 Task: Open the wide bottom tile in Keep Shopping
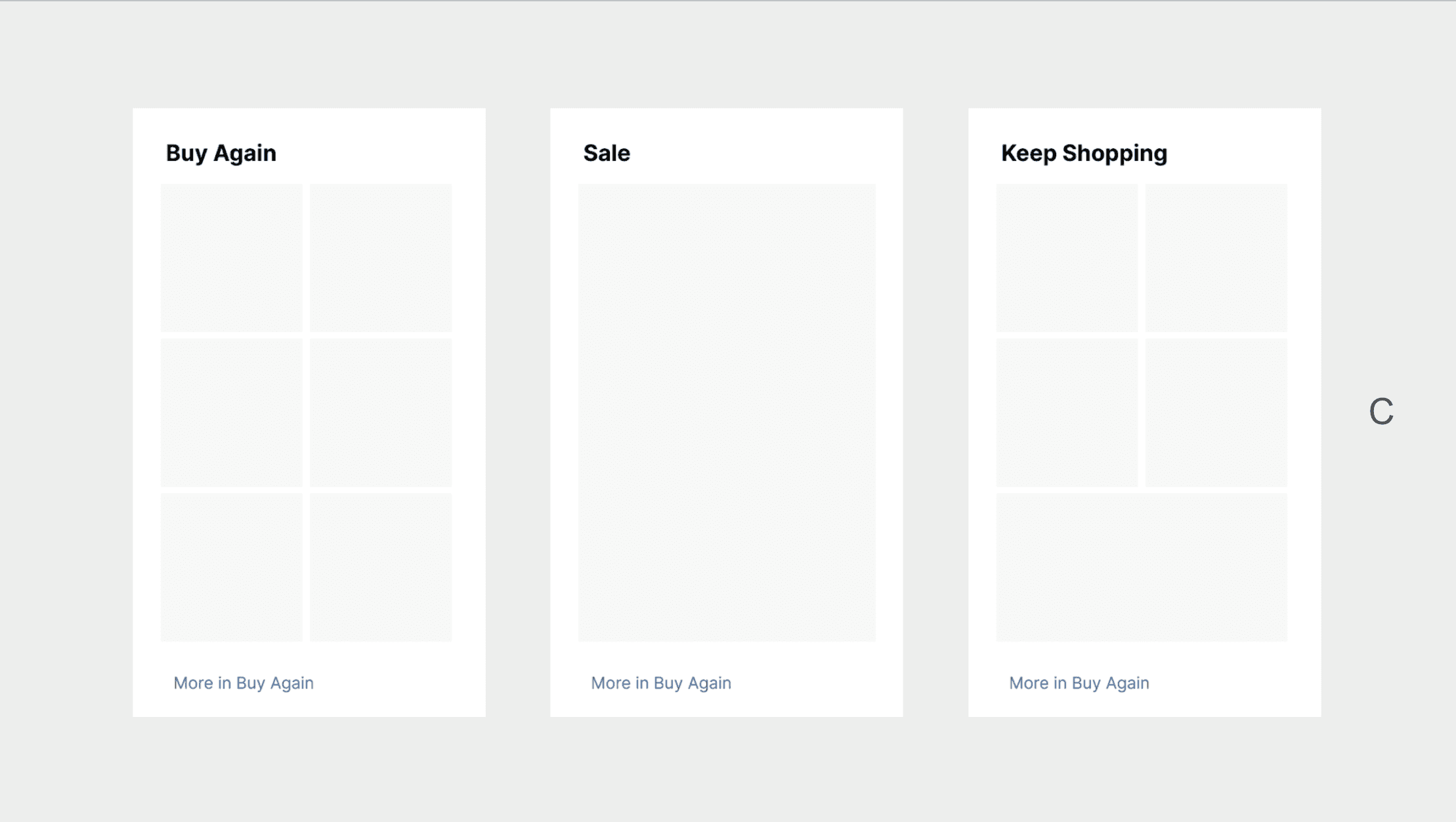click(1142, 567)
